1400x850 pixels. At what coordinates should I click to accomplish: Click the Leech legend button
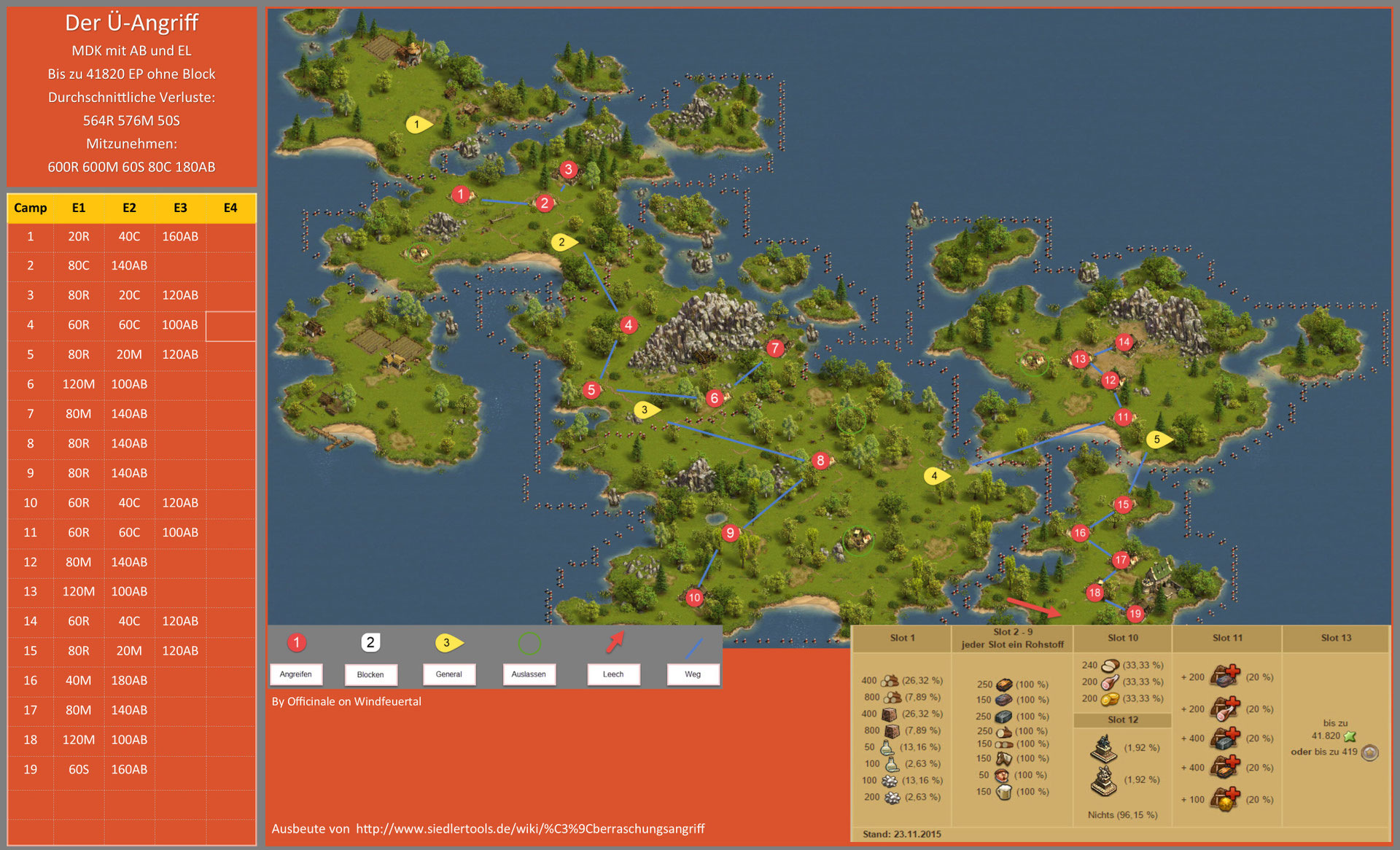(613, 674)
